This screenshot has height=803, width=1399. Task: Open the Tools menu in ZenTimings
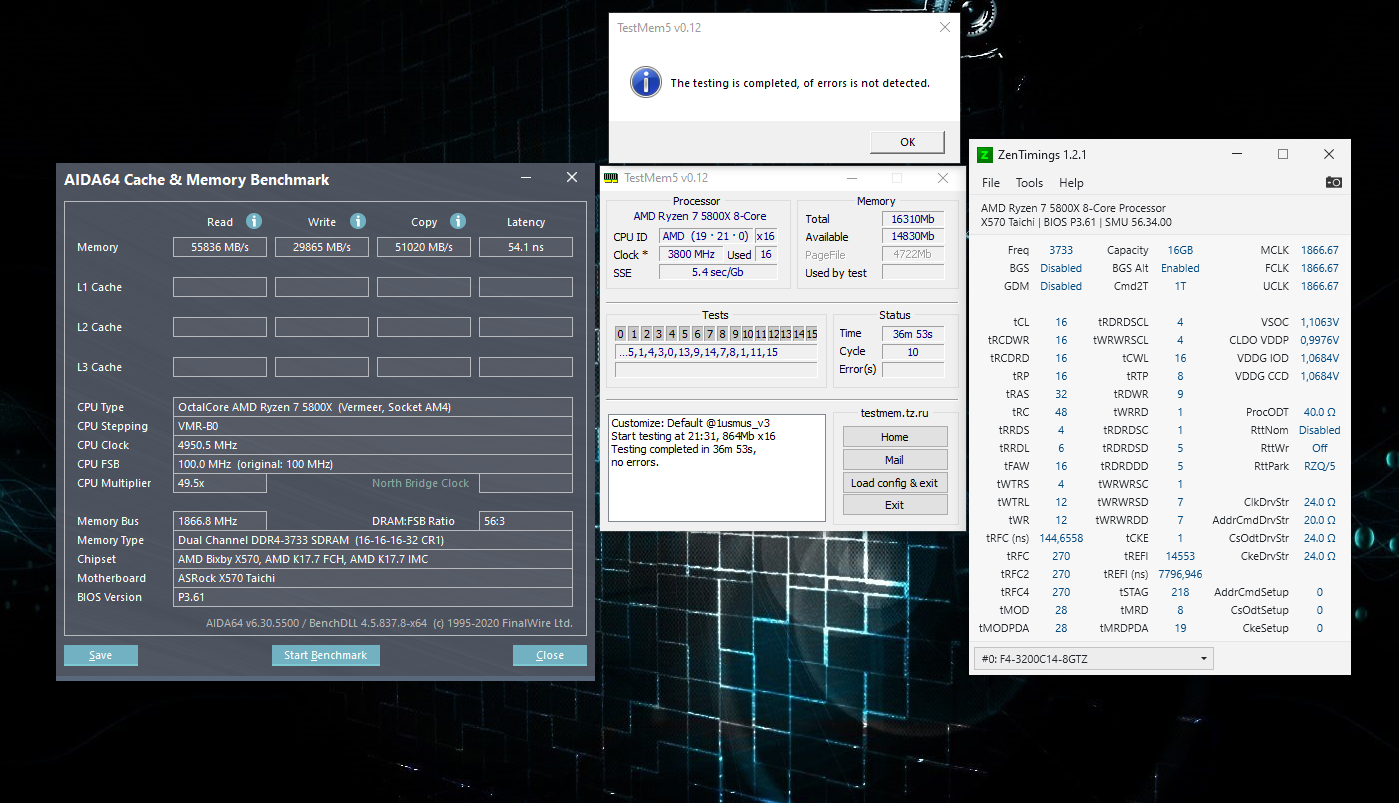tap(1029, 183)
